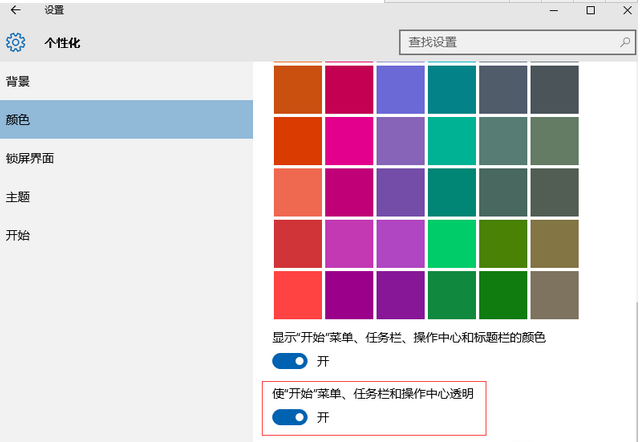Select the forest green swatch below bright green
Viewport: 641px width, 442px height.
click(452, 295)
